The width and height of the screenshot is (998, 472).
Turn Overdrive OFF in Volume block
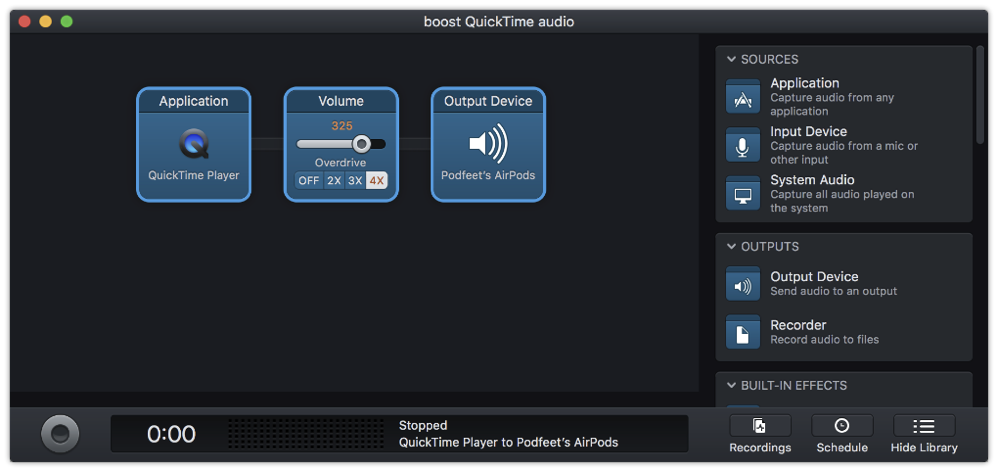coord(309,181)
